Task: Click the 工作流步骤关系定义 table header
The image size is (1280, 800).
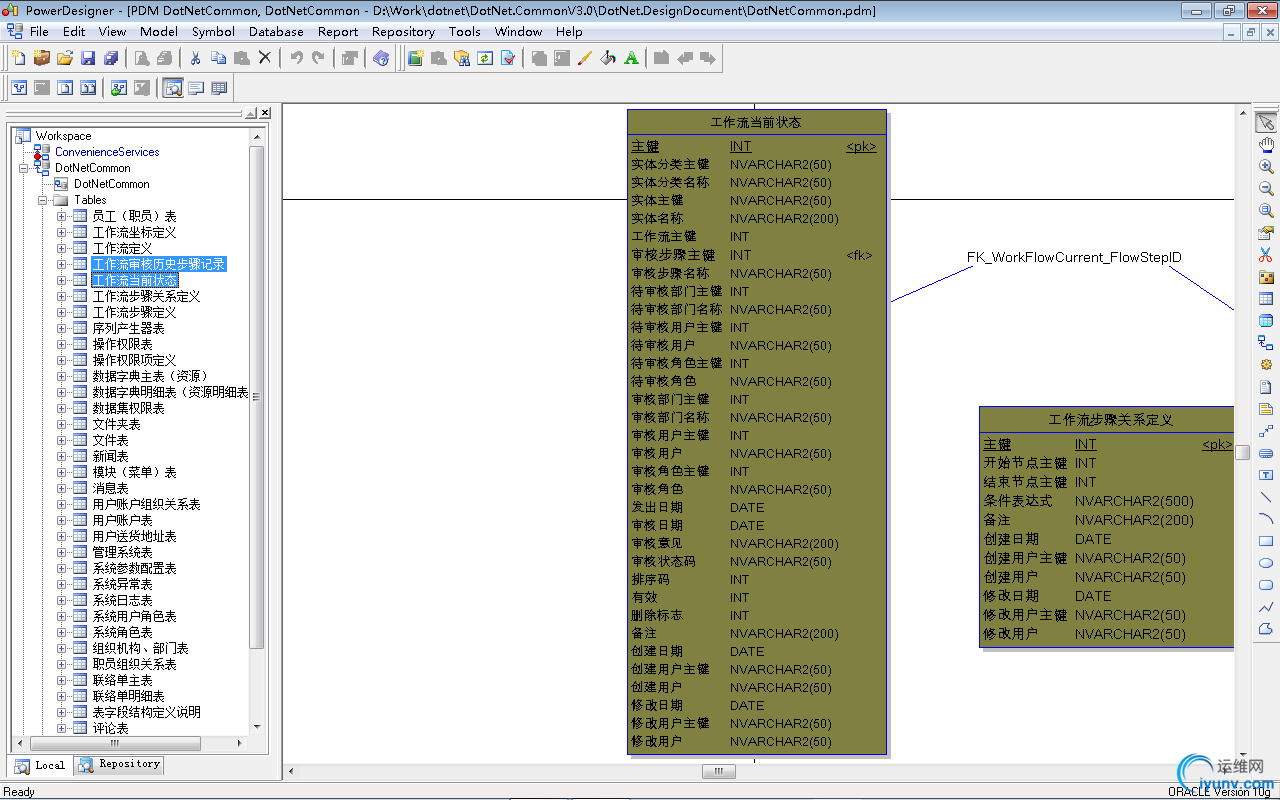Action: (1110, 420)
